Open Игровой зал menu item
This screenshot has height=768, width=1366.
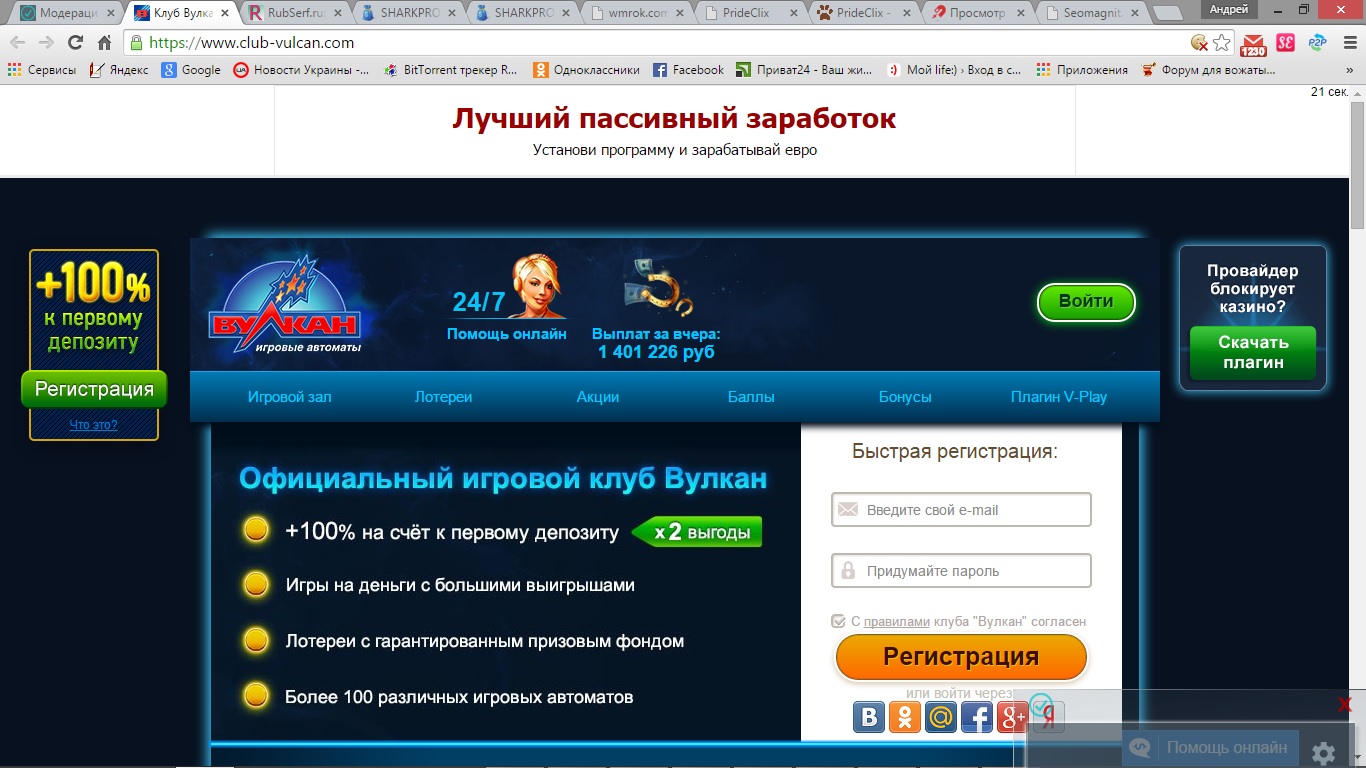289,397
